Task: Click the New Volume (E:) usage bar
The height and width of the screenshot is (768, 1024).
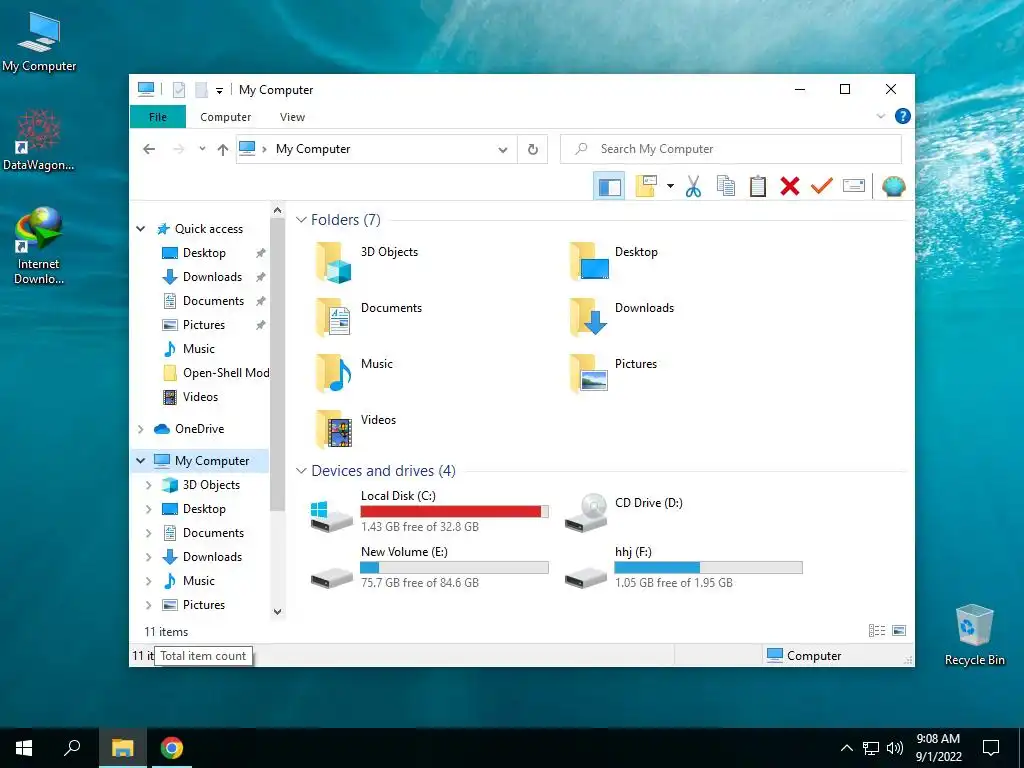Action: [455, 568]
